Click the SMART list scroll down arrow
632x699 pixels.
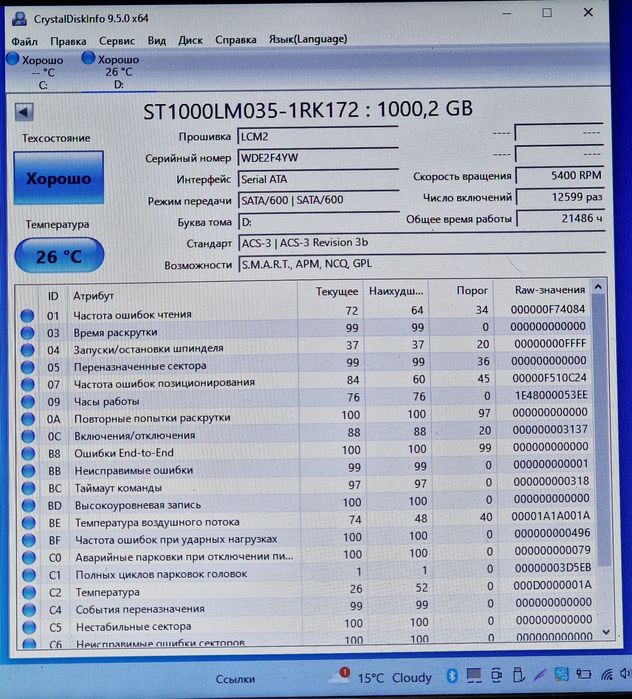tap(606, 632)
